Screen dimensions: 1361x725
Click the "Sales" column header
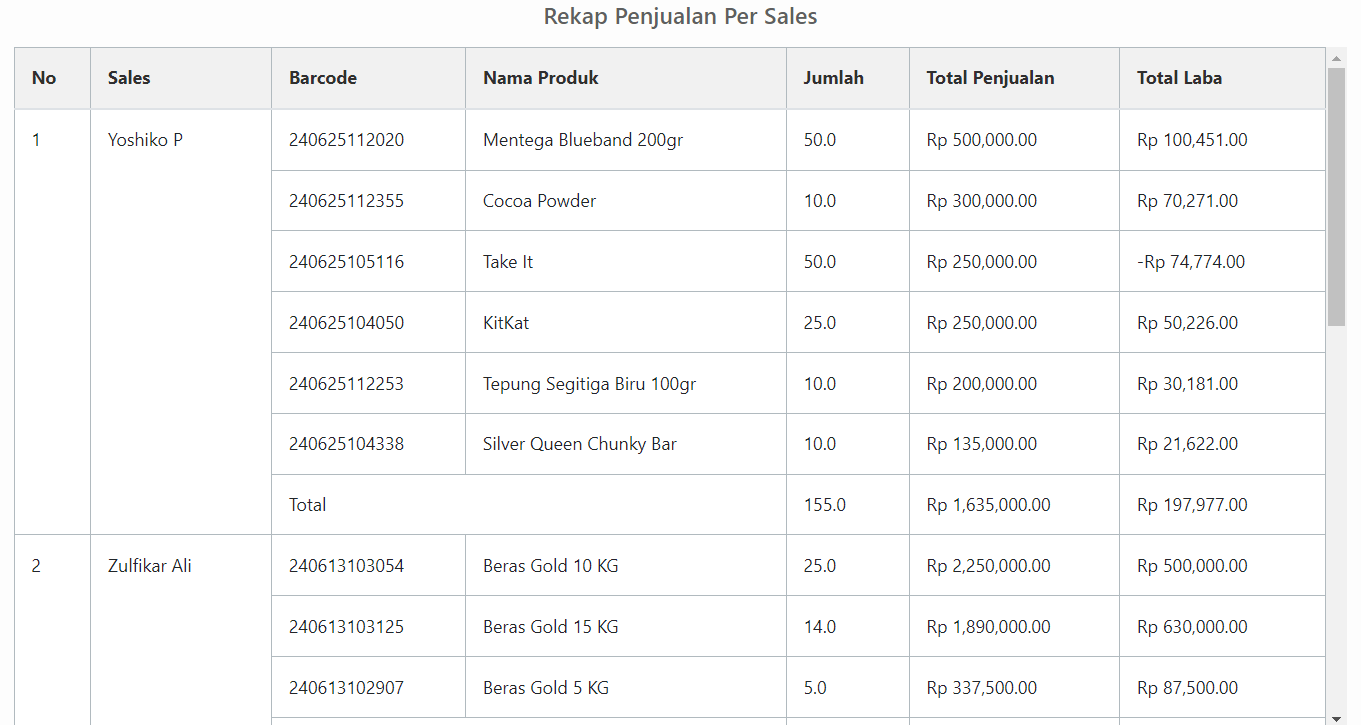click(129, 78)
